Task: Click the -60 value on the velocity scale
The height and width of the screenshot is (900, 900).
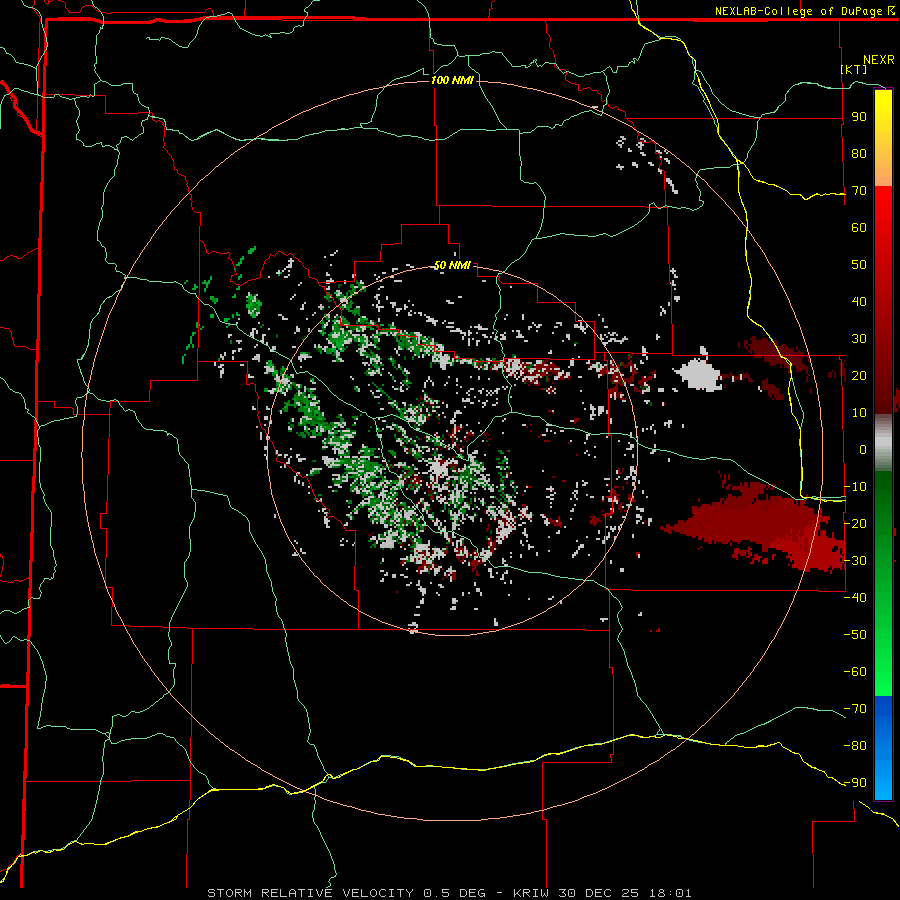Action: [x=855, y=672]
